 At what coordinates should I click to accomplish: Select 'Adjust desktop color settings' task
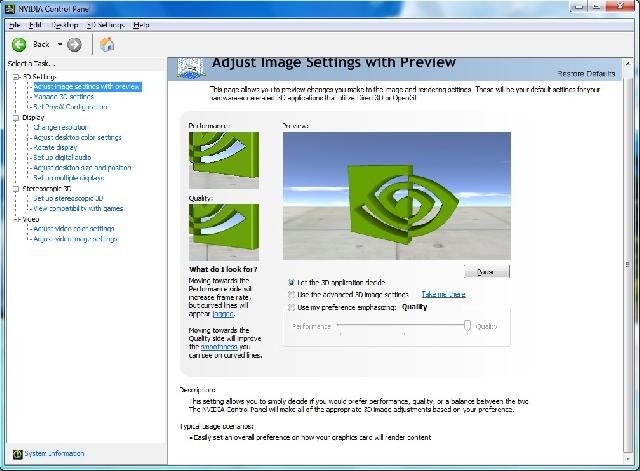click(x=78, y=138)
